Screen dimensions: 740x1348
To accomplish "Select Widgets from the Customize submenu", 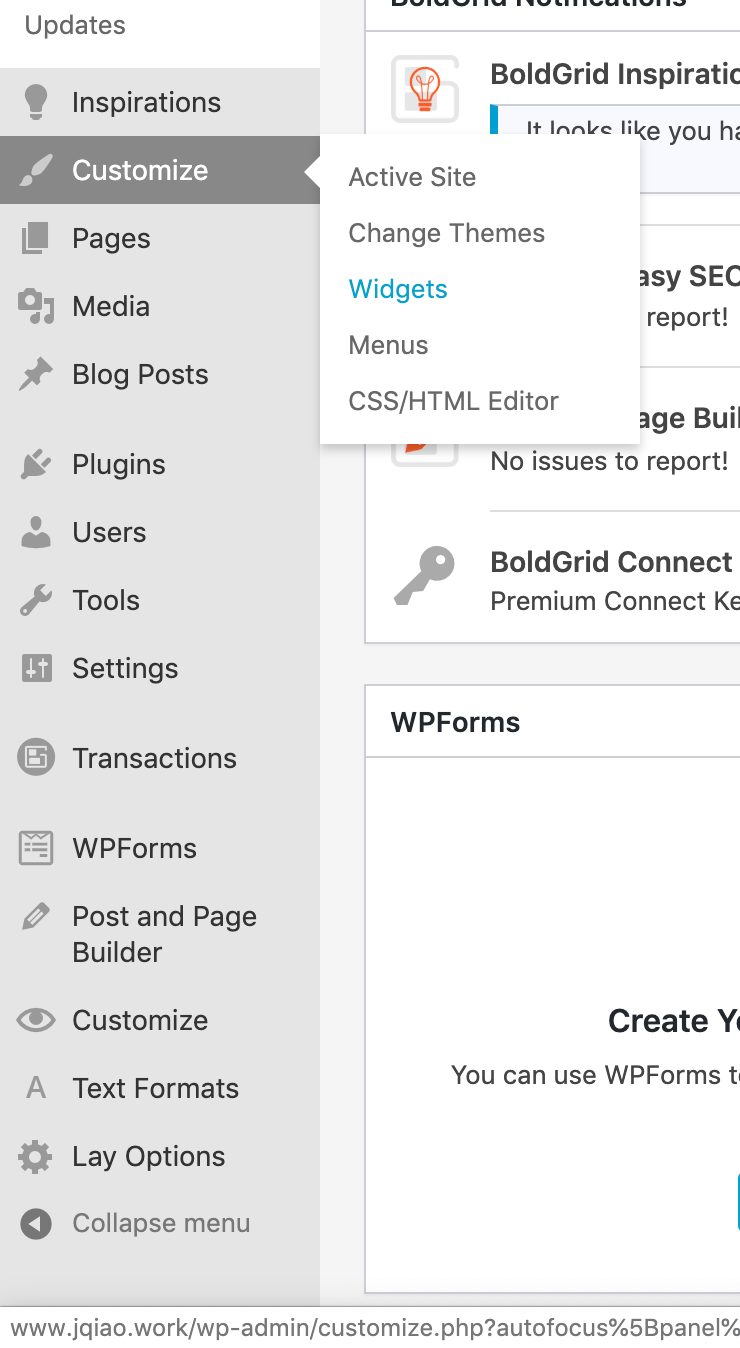I will pos(398,289).
